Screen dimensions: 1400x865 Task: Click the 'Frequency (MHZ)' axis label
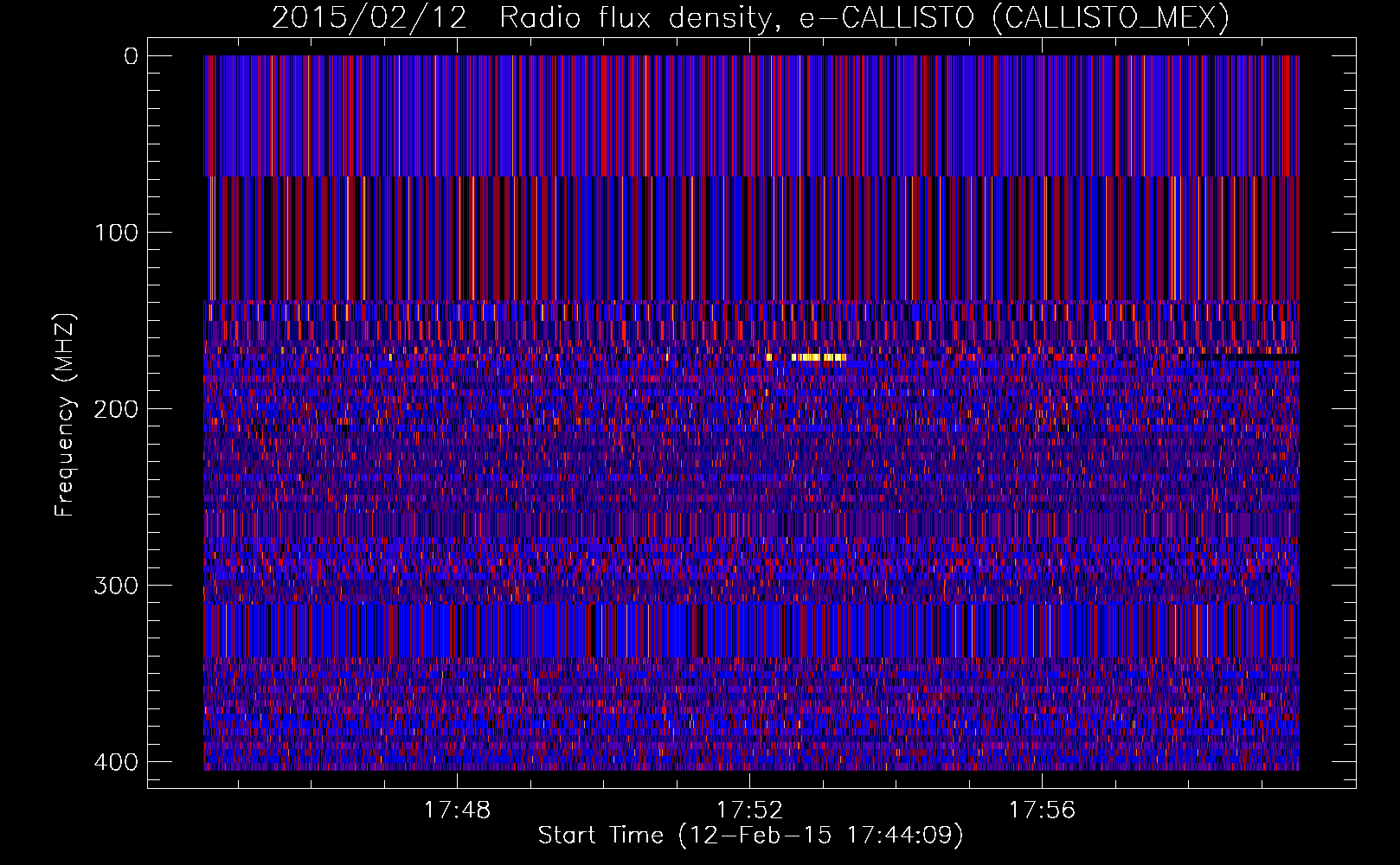65,415
